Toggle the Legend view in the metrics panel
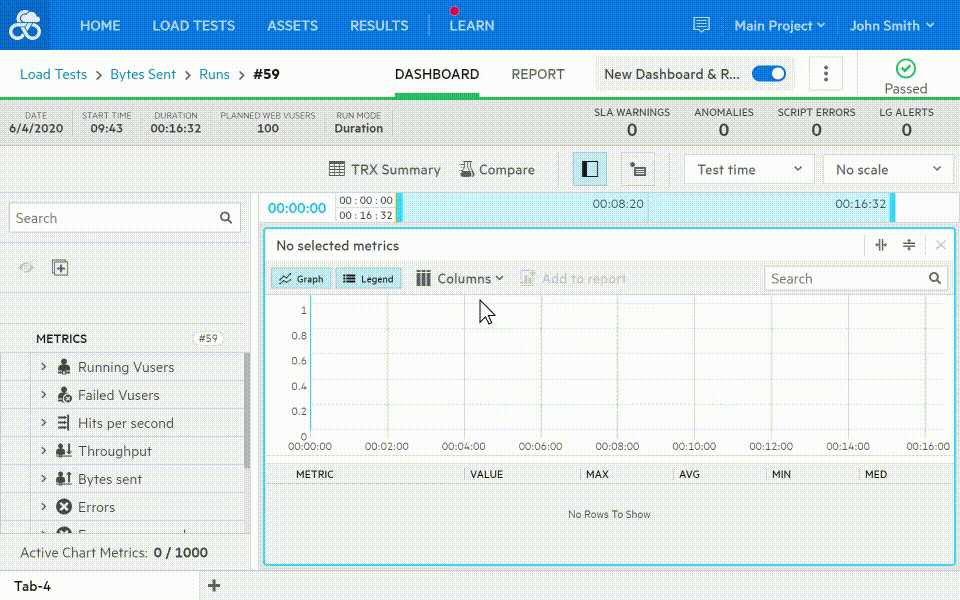The height and width of the screenshot is (600, 960). pos(368,278)
